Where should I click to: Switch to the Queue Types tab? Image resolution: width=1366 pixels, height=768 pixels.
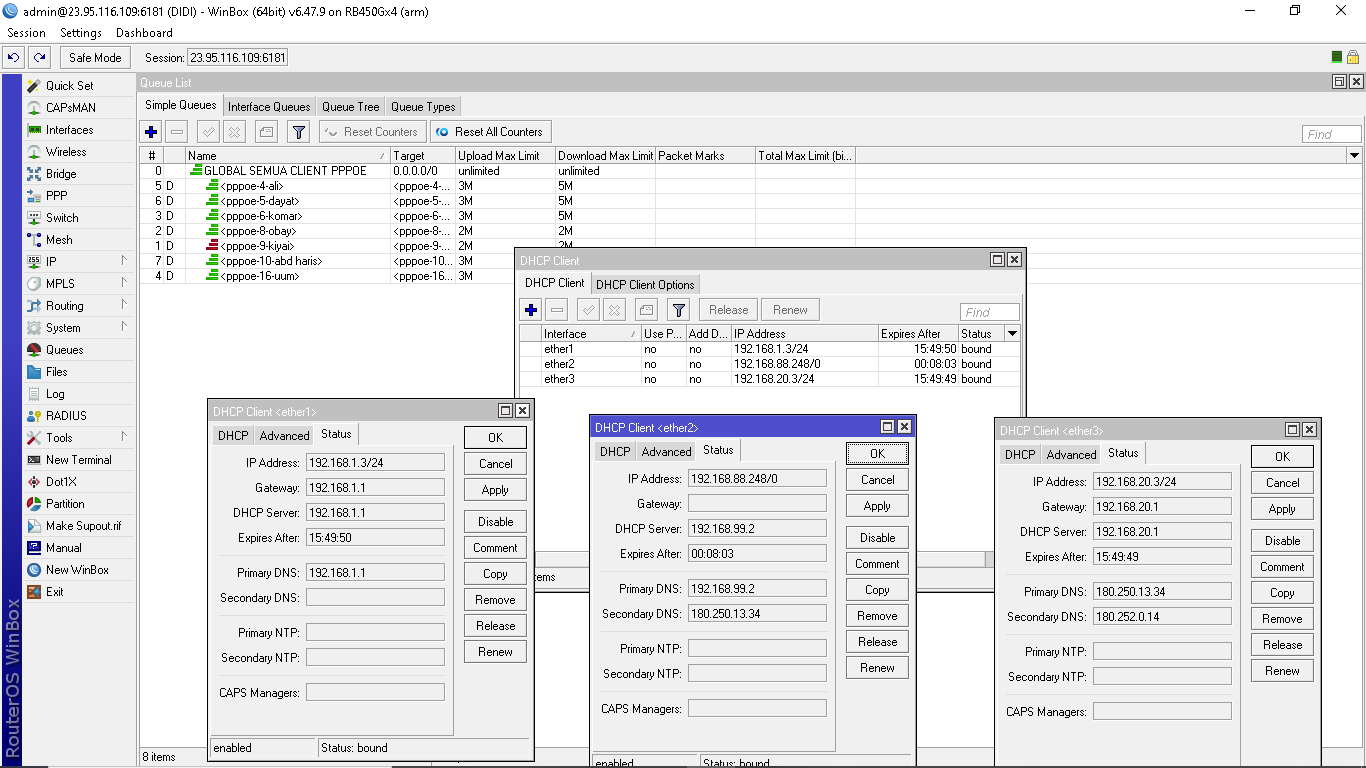(423, 107)
